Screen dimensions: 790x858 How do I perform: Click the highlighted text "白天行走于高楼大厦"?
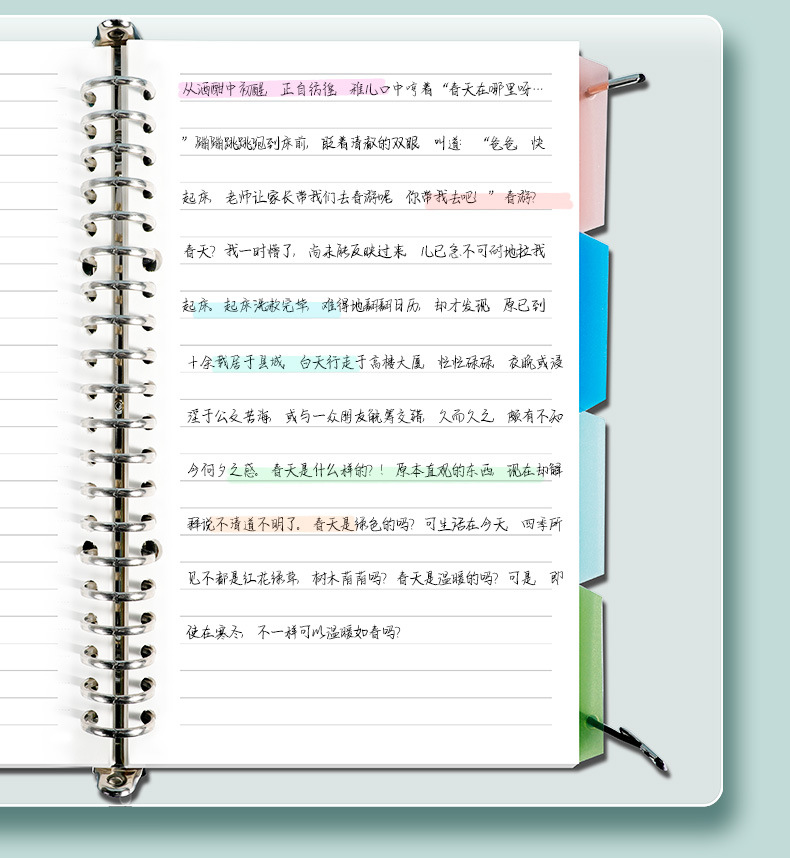362,362
